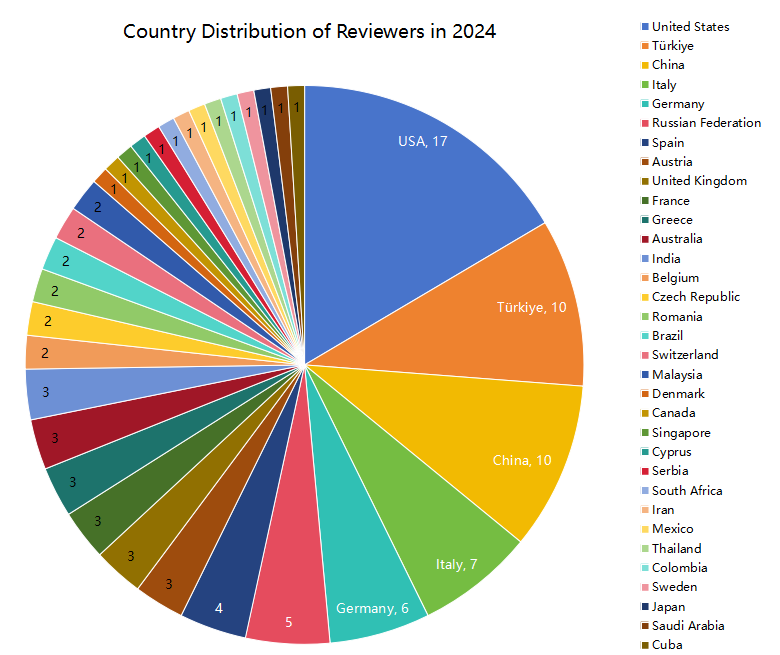Click the 'France' legend text
This screenshot has width=780, height=655.
[x=671, y=201]
